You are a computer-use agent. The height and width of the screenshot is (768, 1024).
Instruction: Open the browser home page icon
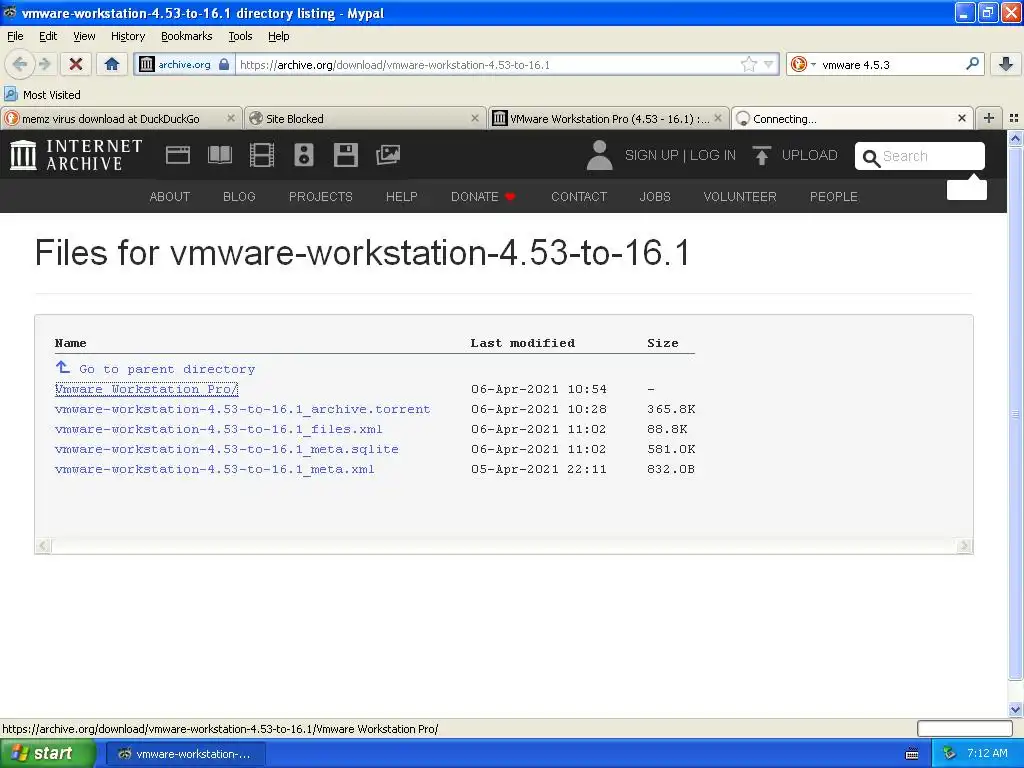(x=112, y=64)
